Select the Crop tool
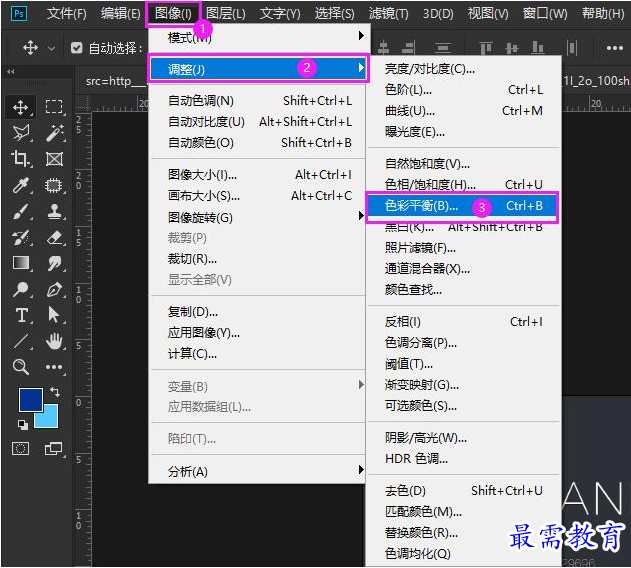Screen dimensions: 631x568 (20, 159)
